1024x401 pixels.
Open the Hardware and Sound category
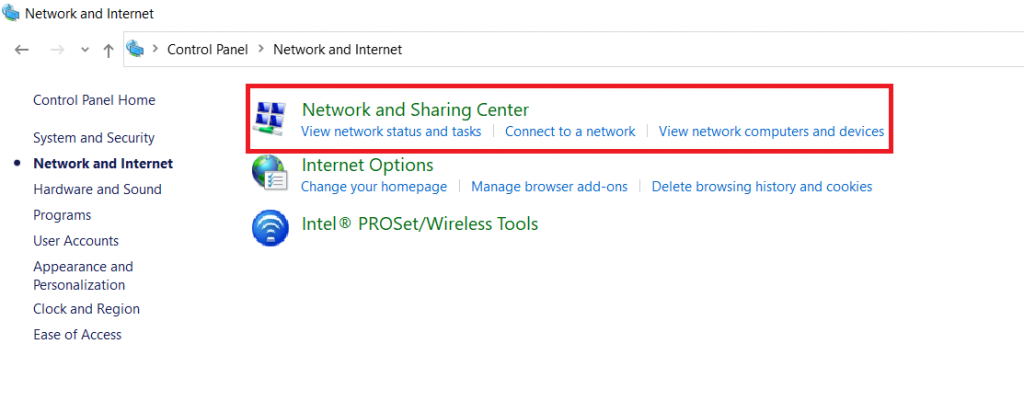point(97,189)
